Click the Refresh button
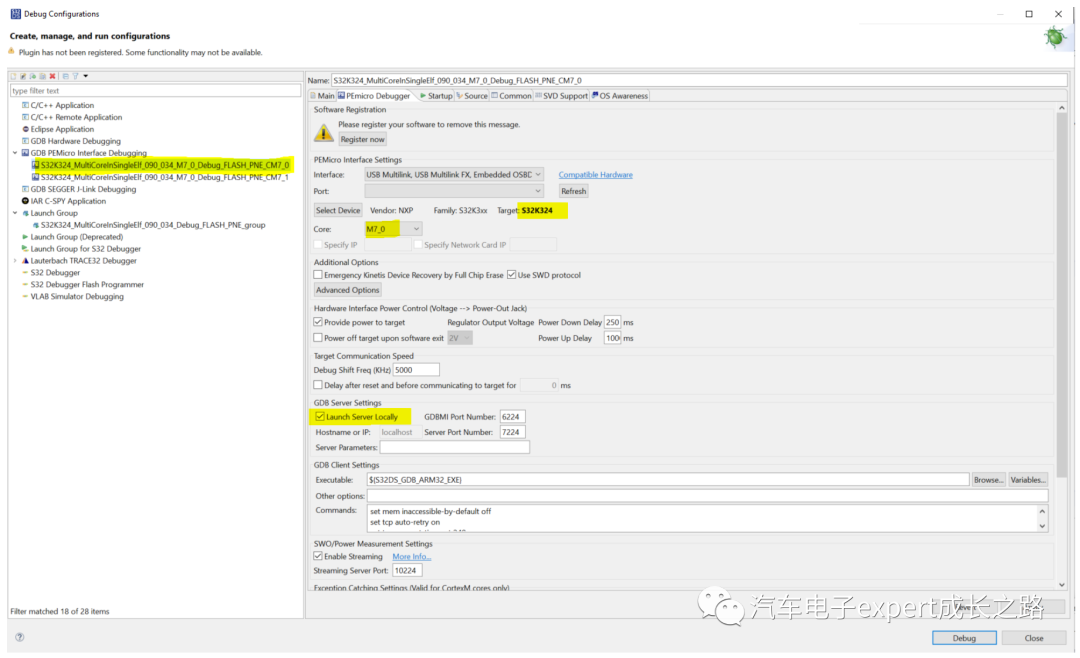 click(573, 192)
